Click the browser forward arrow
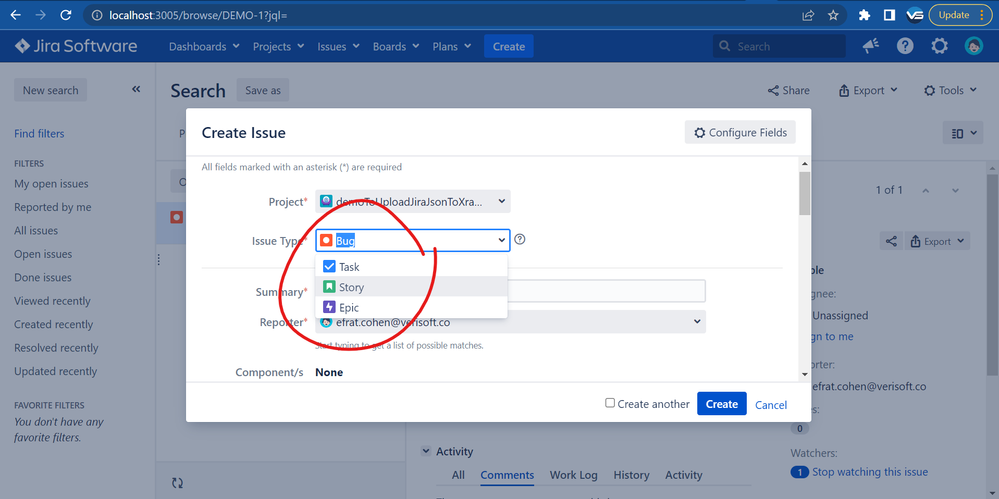 [x=41, y=15]
